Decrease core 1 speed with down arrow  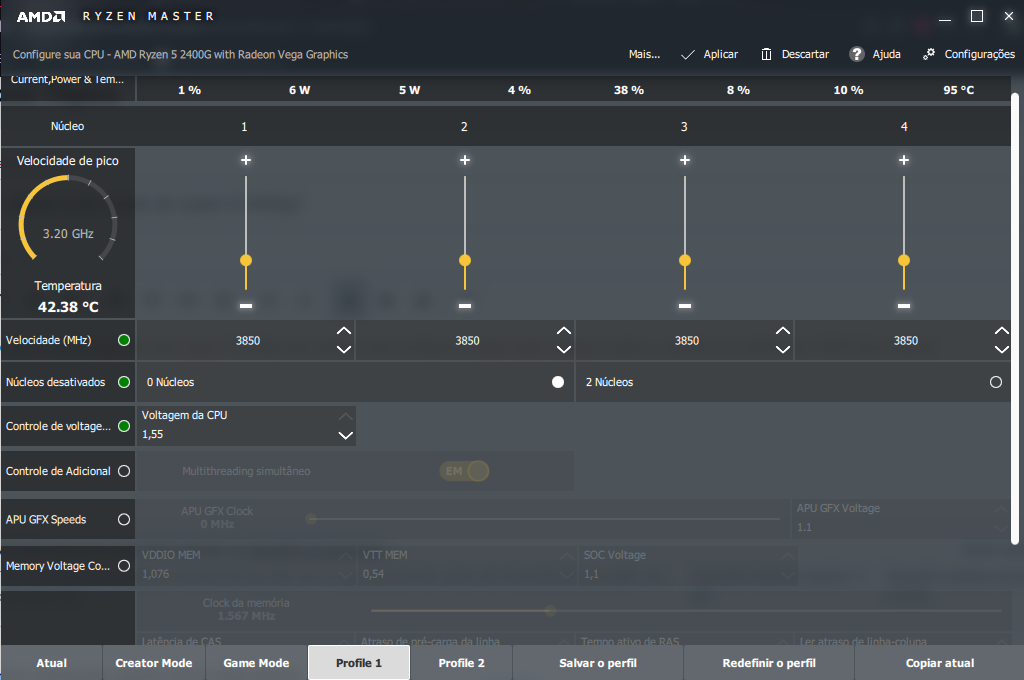[344, 349]
